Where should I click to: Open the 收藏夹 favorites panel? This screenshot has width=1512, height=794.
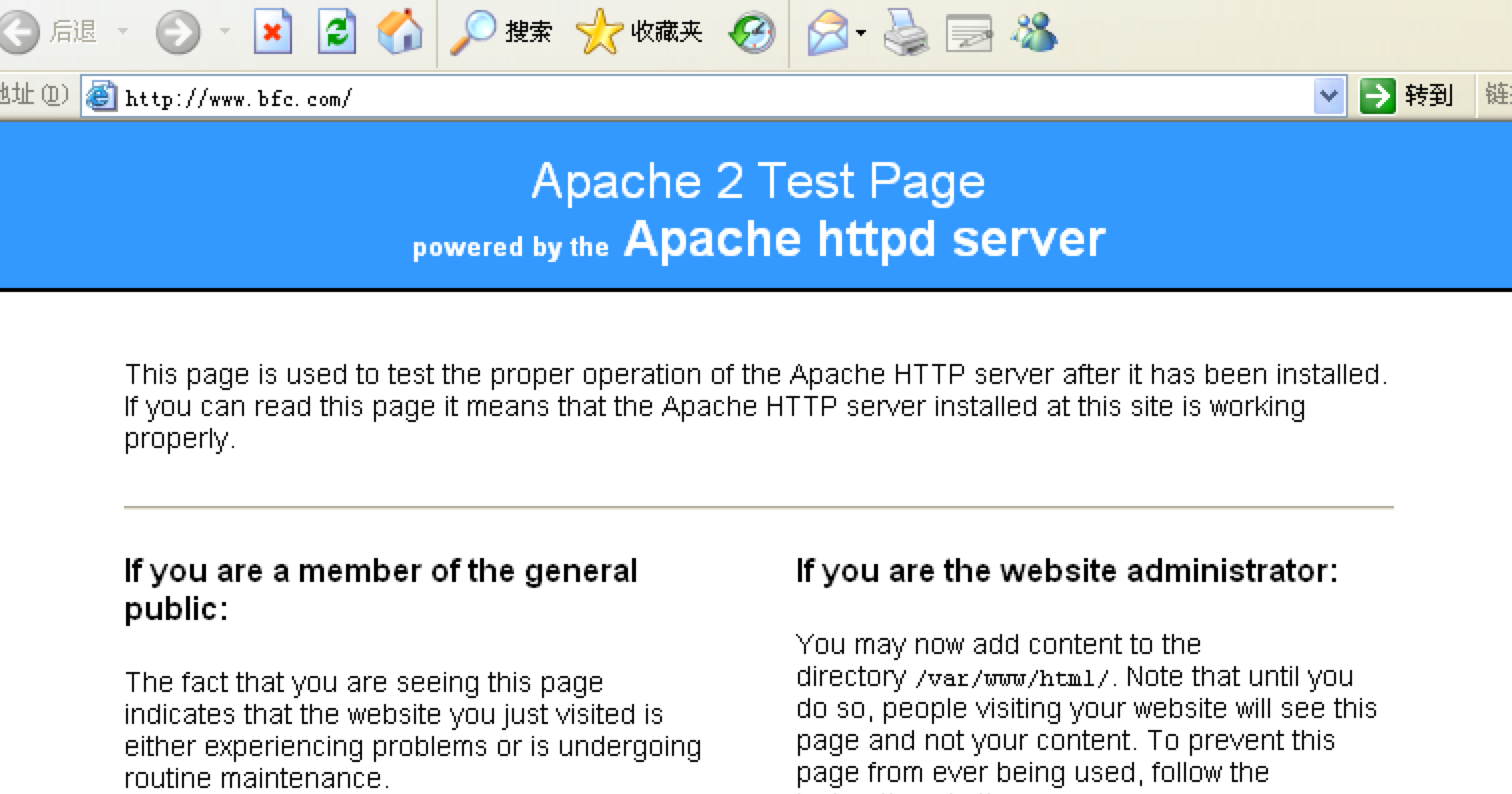[640, 32]
